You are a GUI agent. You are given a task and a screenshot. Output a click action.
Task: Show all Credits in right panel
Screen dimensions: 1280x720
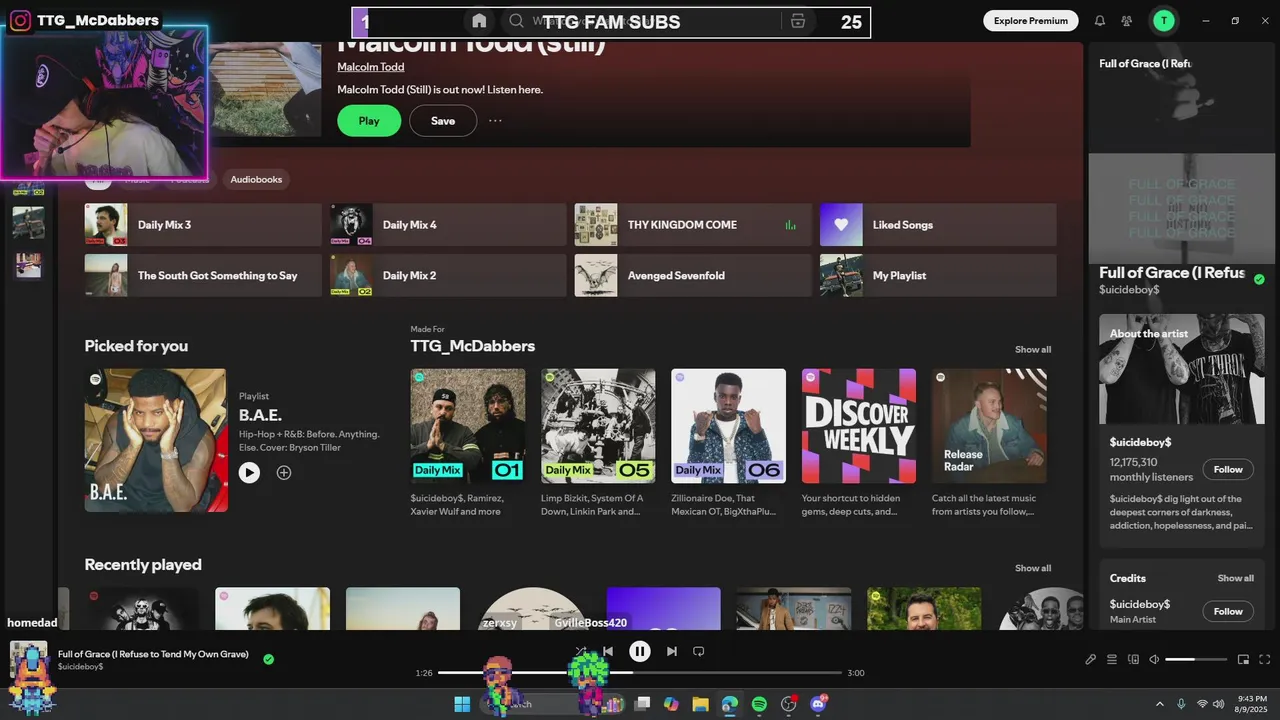(x=1235, y=578)
